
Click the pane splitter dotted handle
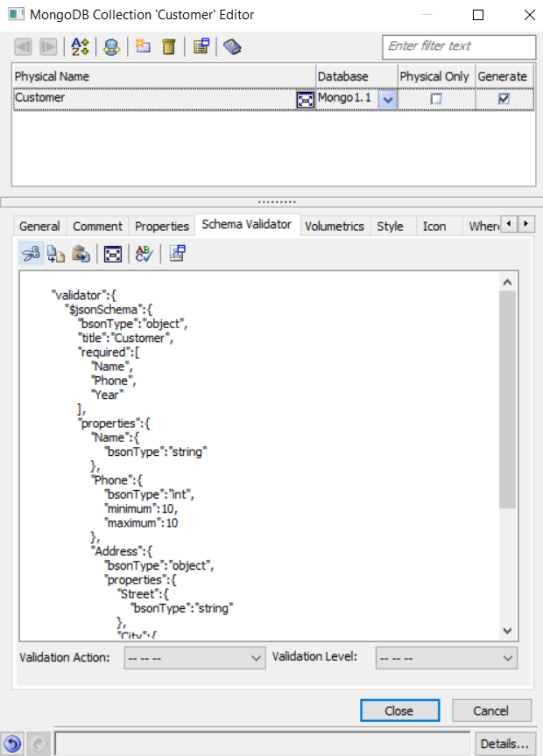[x=277, y=202]
